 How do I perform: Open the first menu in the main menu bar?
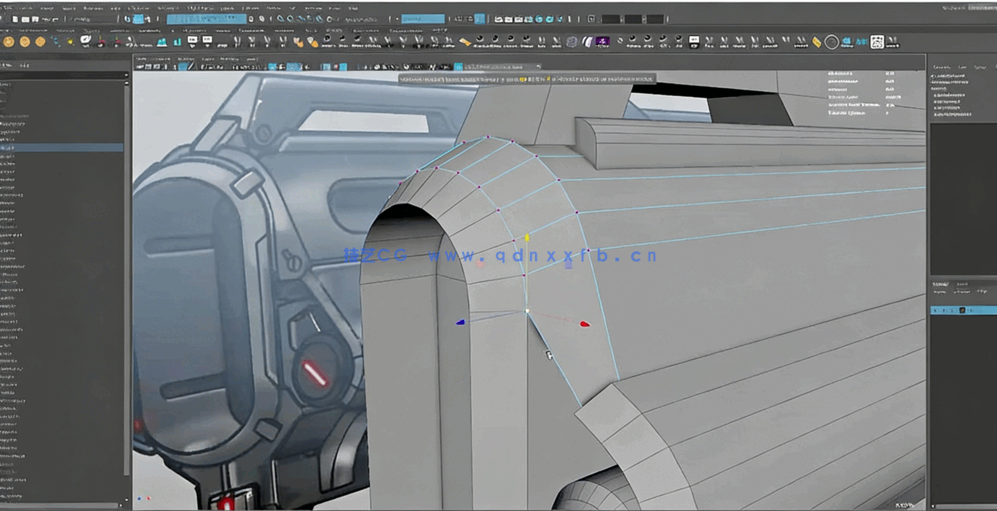click(9, 6)
